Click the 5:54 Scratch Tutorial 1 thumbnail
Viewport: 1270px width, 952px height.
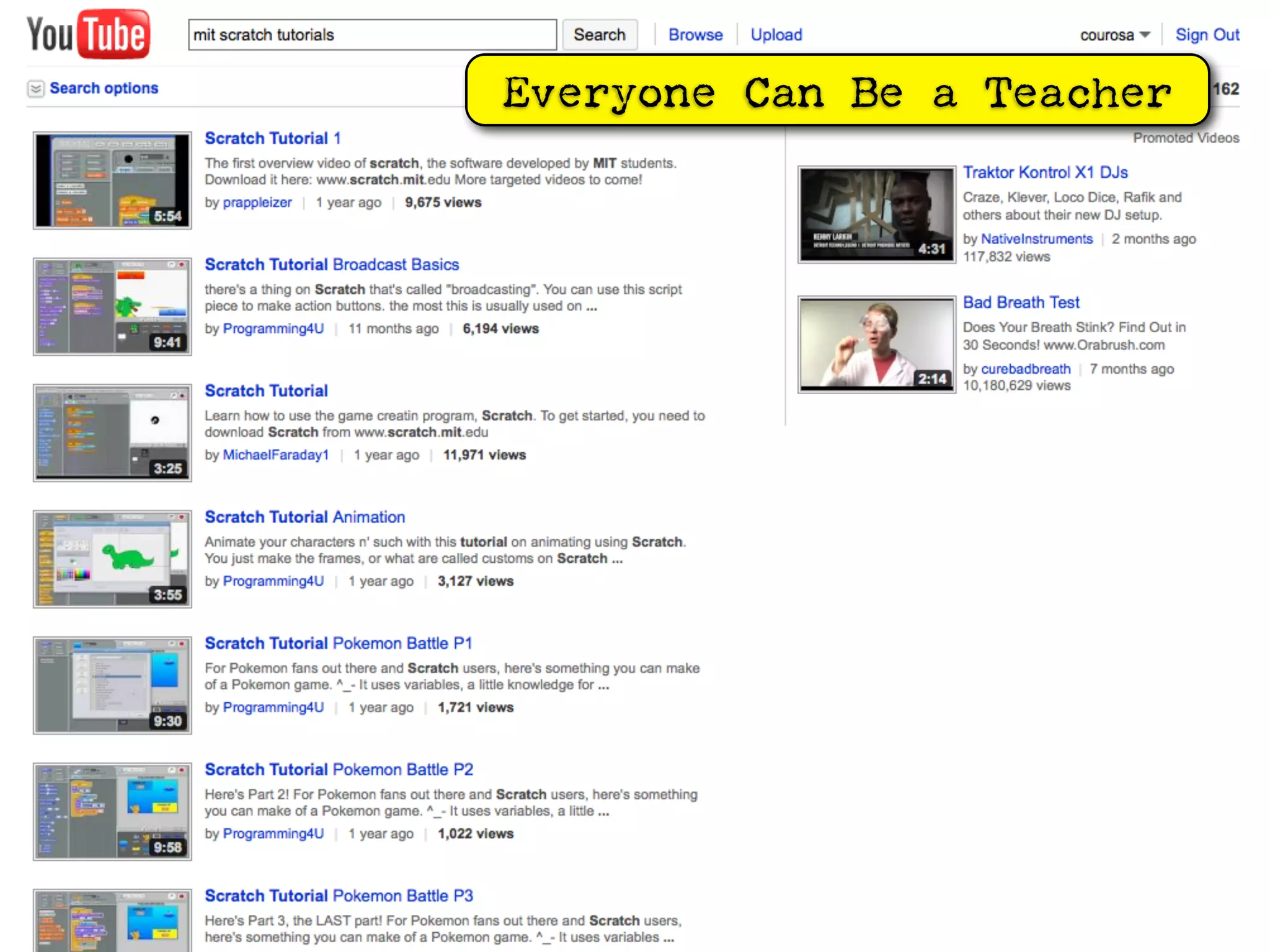tap(112, 180)
